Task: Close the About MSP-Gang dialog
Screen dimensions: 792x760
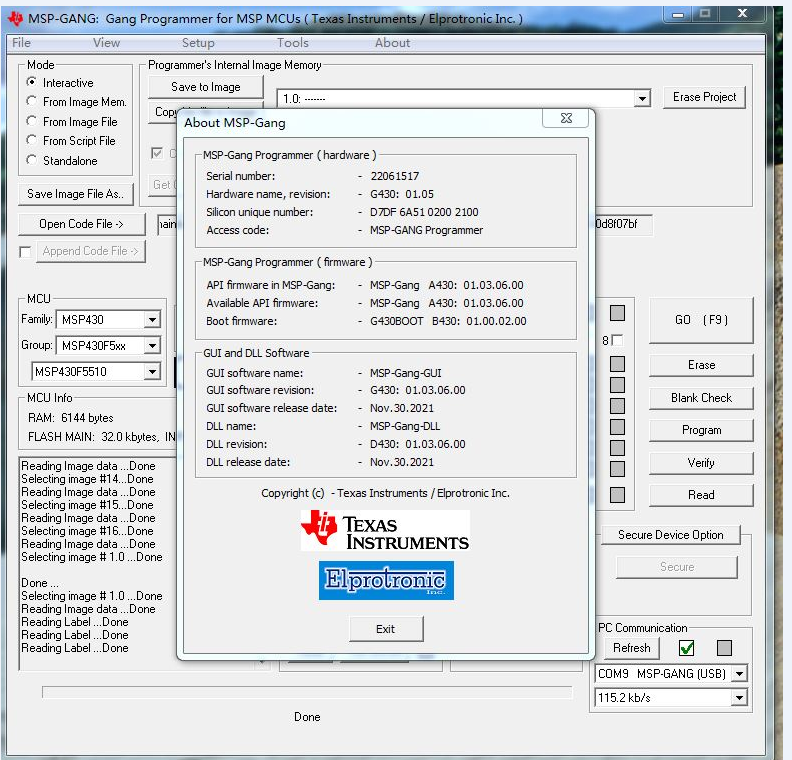Action: [x=566, y=118]
